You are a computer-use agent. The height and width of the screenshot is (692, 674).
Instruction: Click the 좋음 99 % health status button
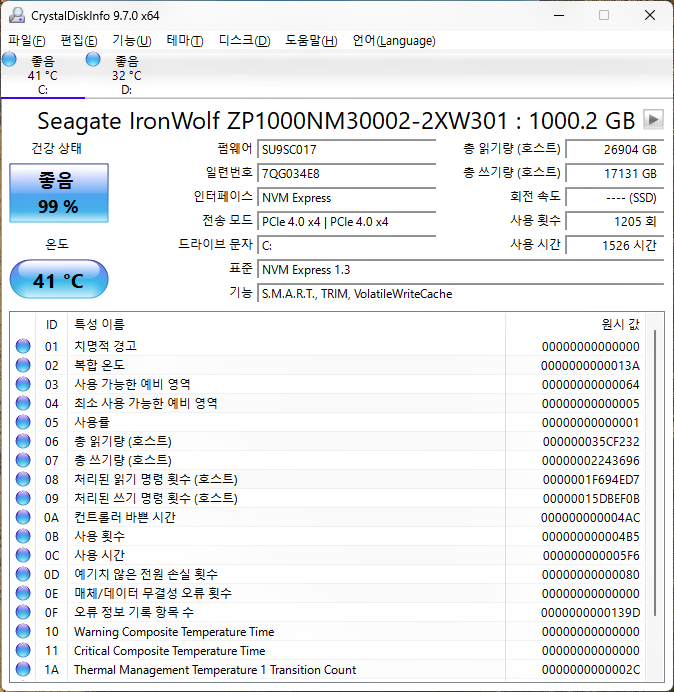click(x=59, y=193)
